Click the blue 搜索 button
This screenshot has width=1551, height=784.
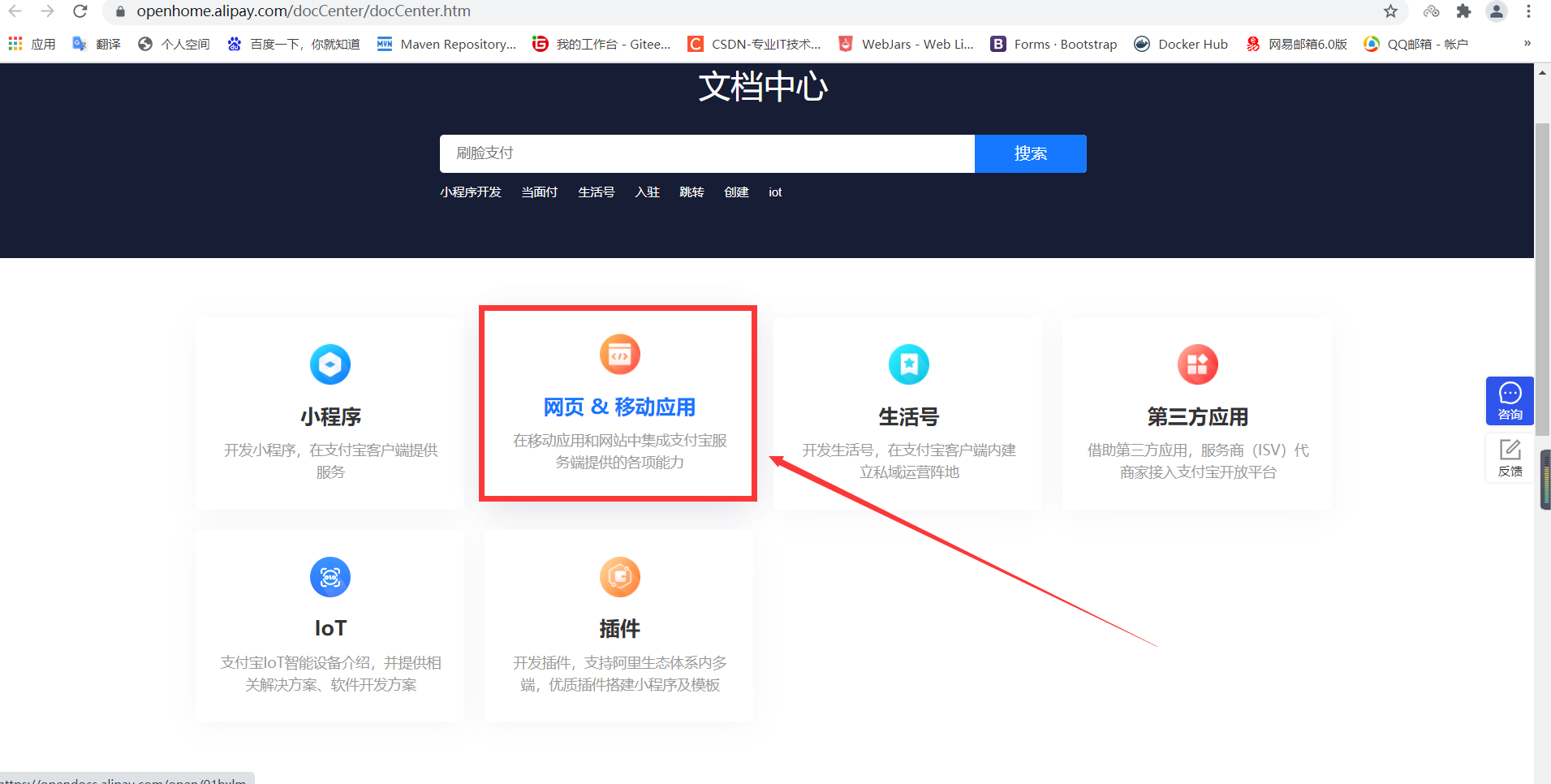click(1031, 153)
